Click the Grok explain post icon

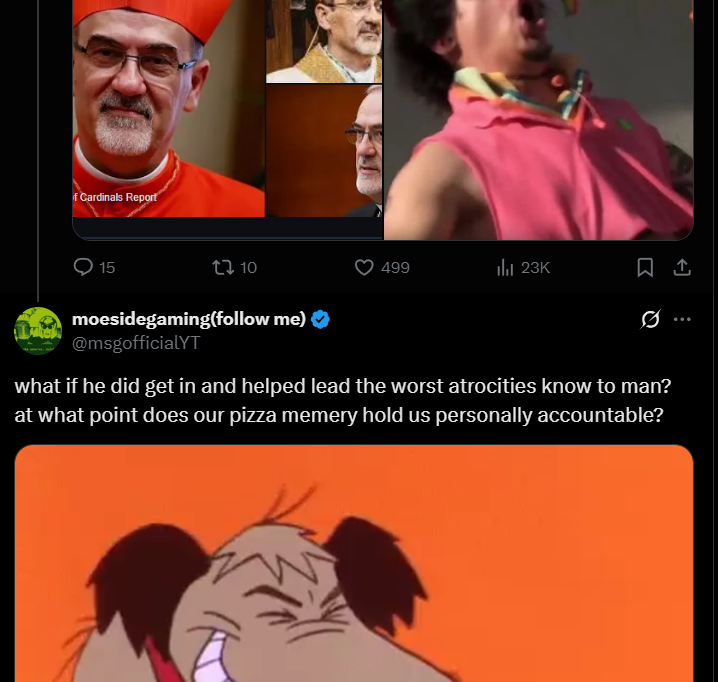[x=650, y=319]
